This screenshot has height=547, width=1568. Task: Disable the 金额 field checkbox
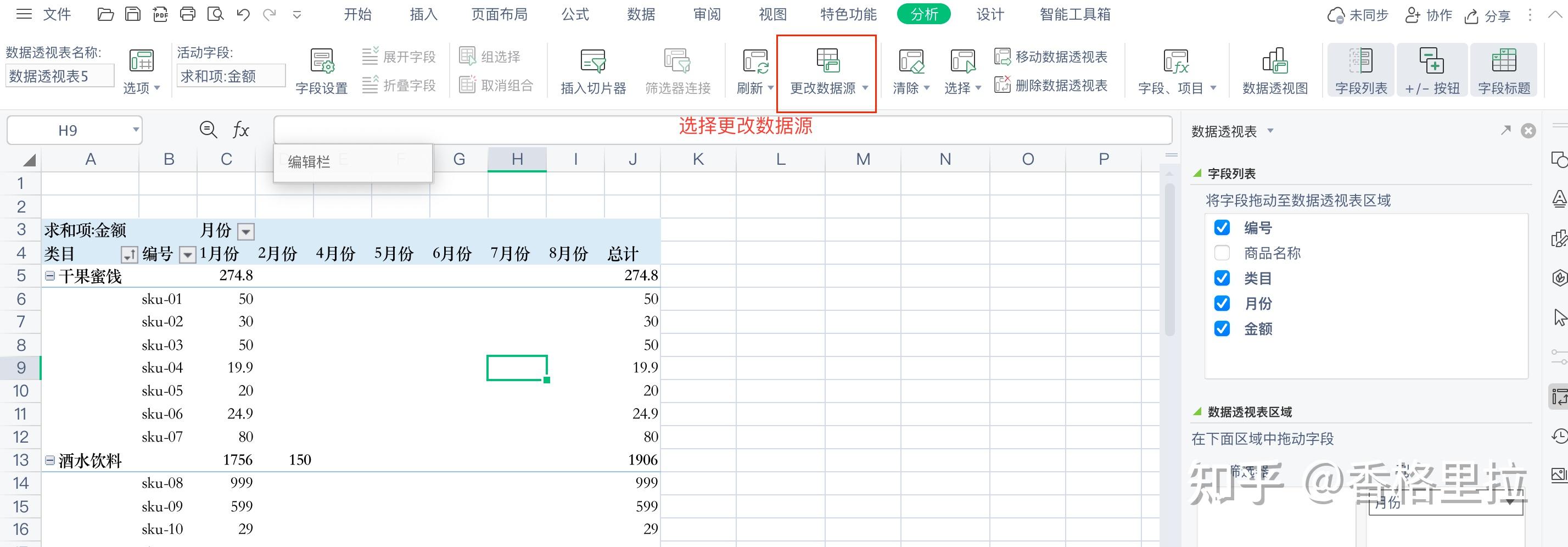(x=1222, y=328)
